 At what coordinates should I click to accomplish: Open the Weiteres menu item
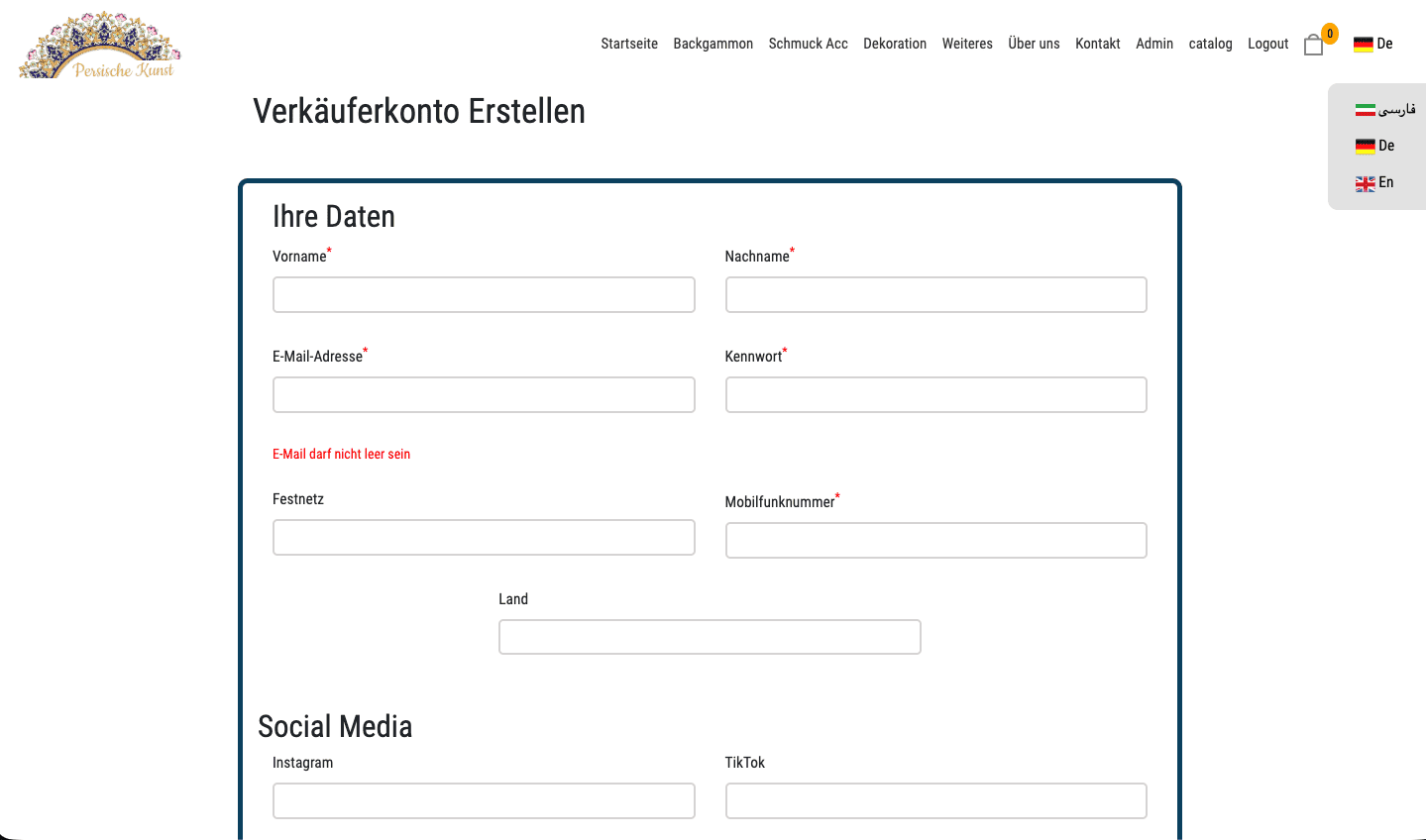(967, 44)
